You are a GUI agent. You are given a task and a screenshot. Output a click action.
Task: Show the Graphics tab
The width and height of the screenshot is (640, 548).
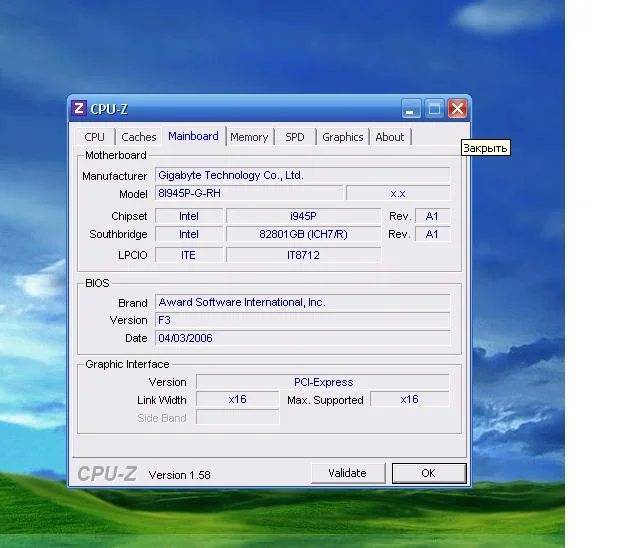coord(343,137)
